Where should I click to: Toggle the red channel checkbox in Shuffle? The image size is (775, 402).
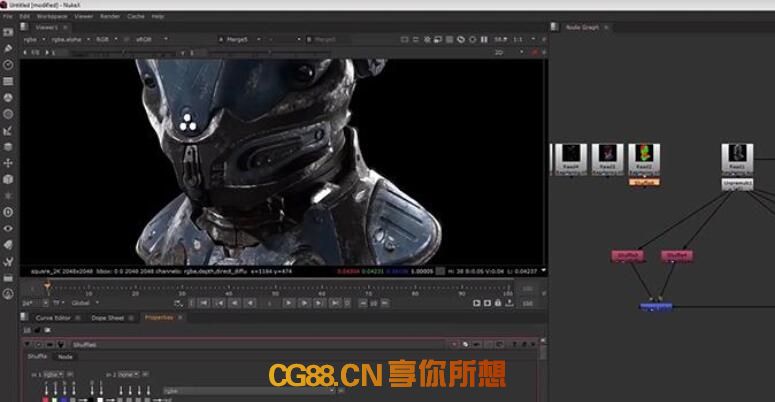[45, 399]
